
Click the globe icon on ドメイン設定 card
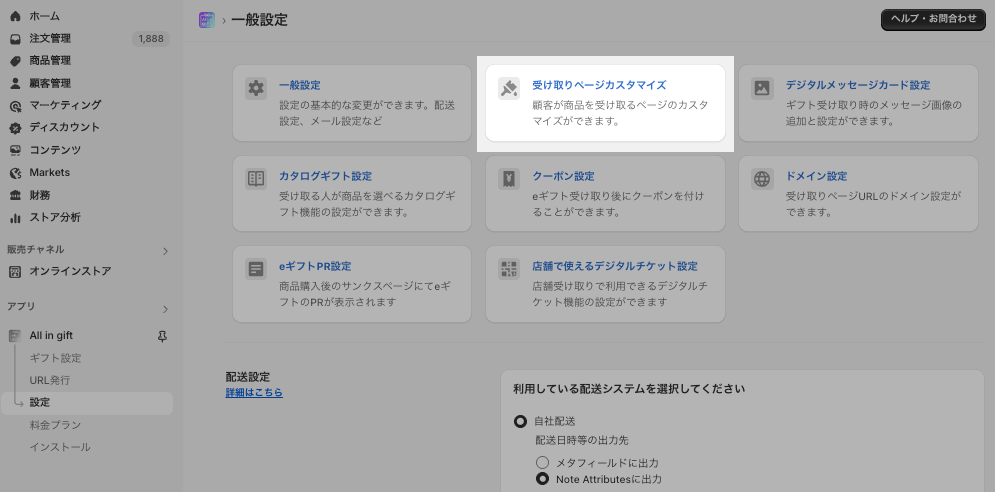click(763, 179)
